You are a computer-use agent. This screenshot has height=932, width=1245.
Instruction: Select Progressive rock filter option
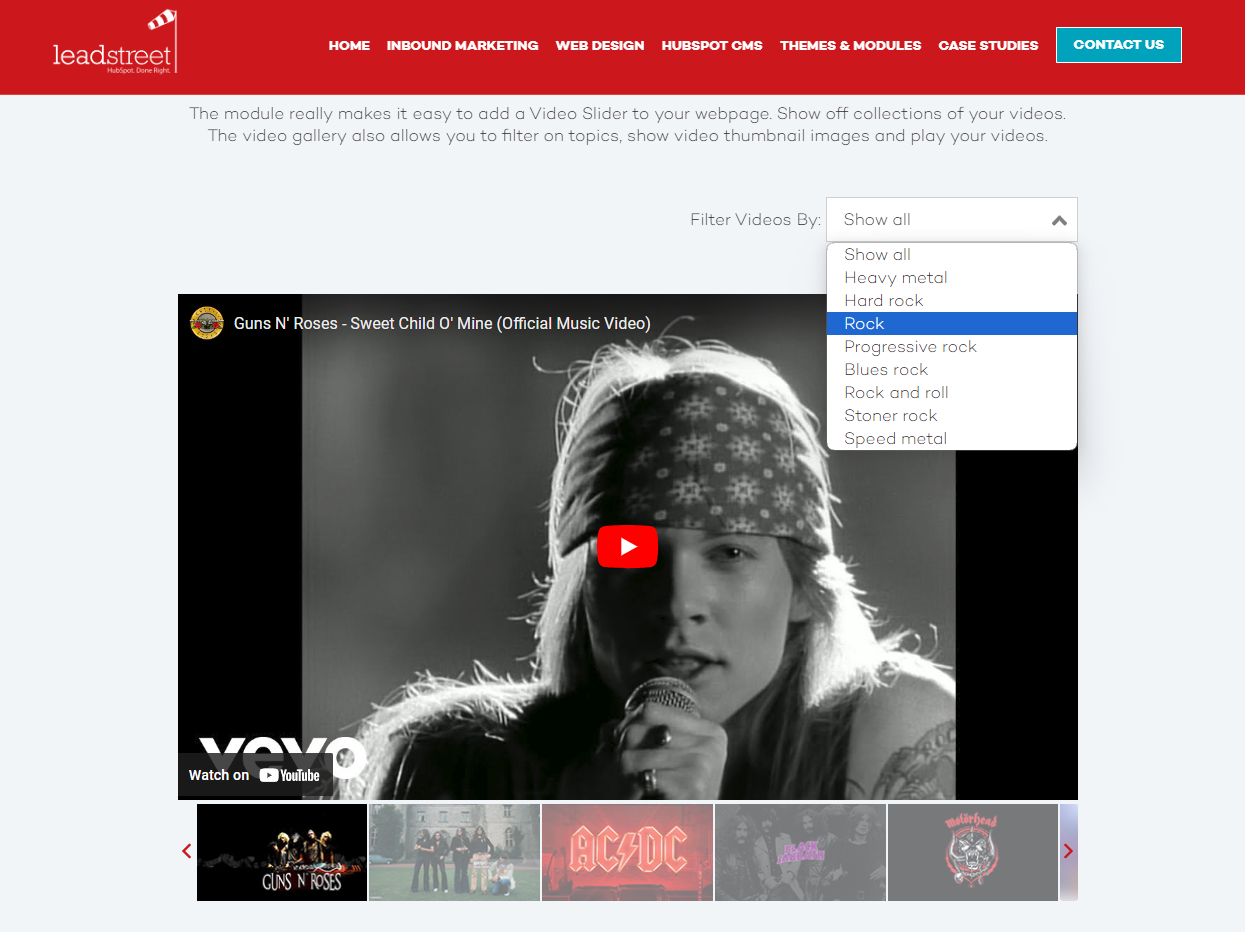tap(952, 347)
